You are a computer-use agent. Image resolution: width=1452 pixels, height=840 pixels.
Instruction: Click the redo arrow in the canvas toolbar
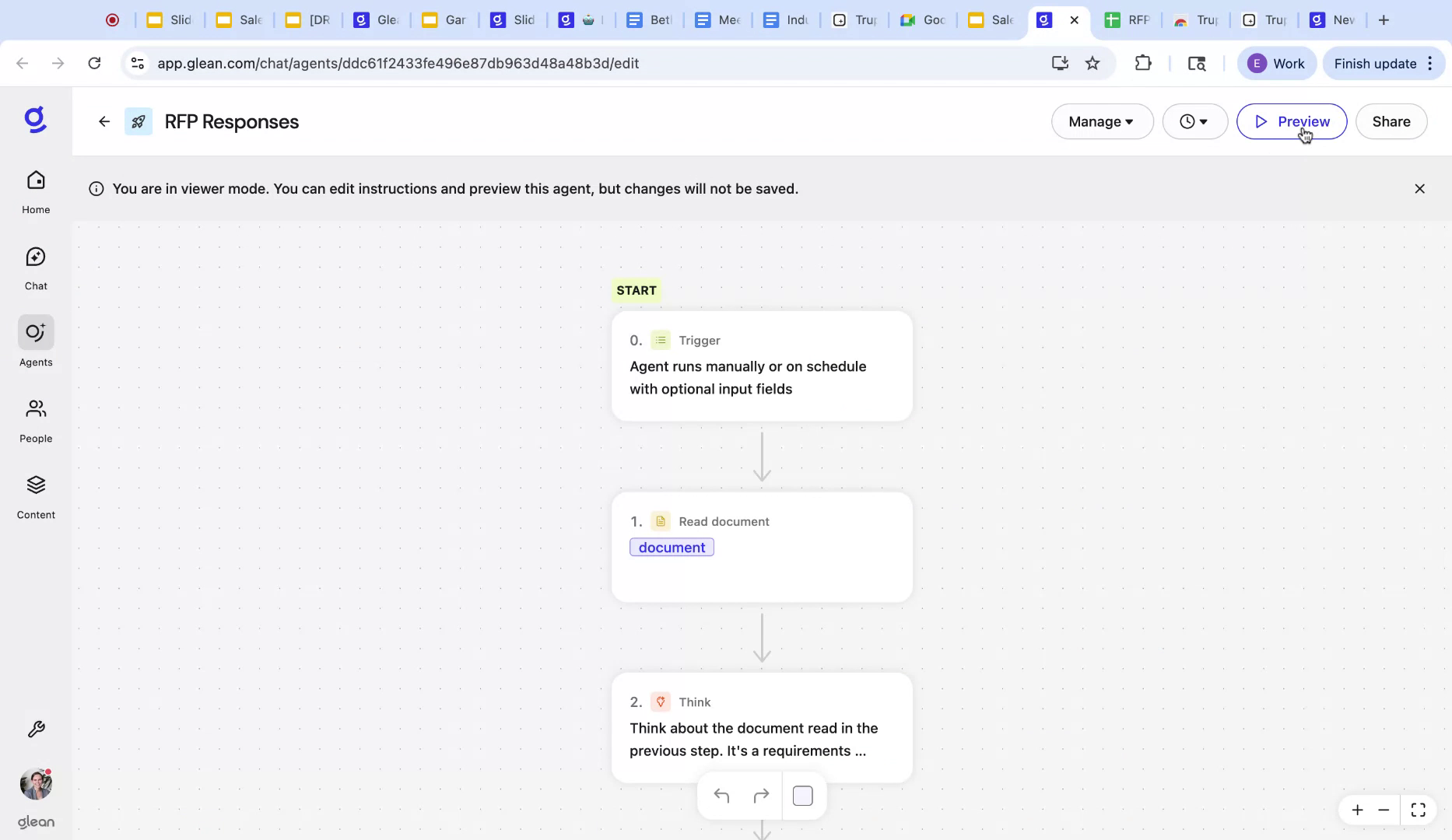point(761,796)
